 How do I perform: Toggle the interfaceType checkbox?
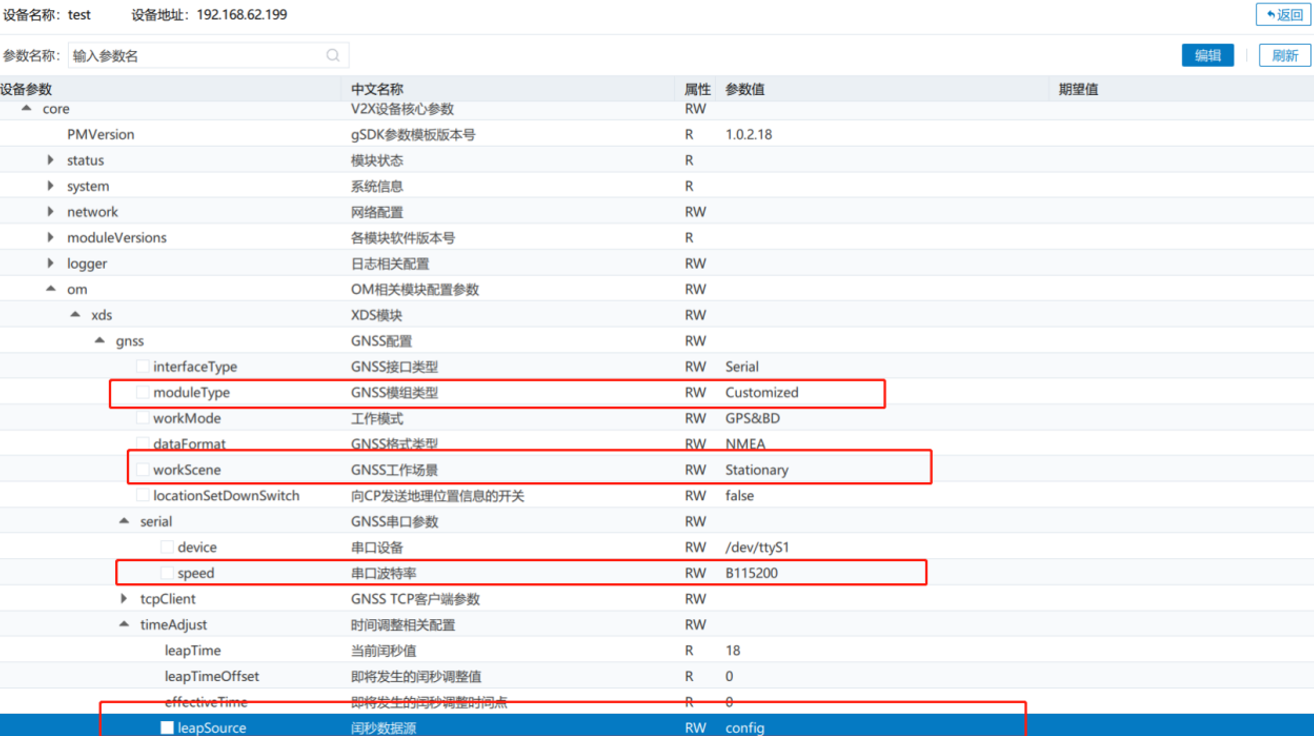(x=143, y=367)
